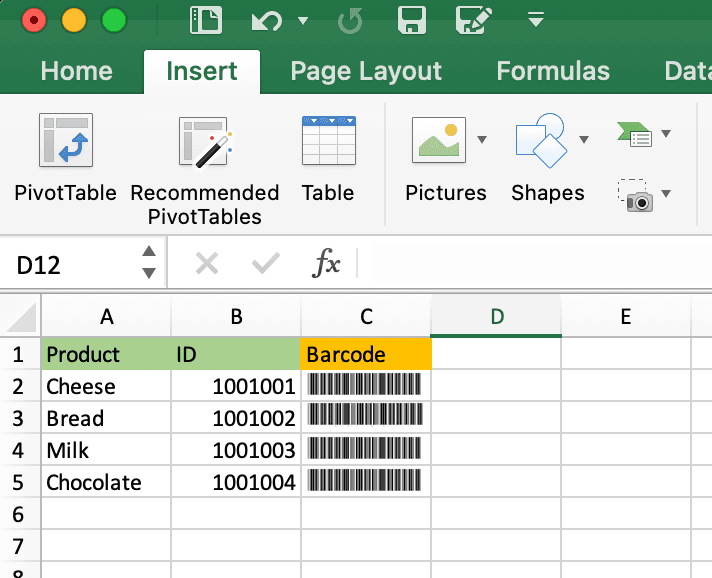Go to the Formulas tab
The image size is (712, 578).
(x=553, y=71)
